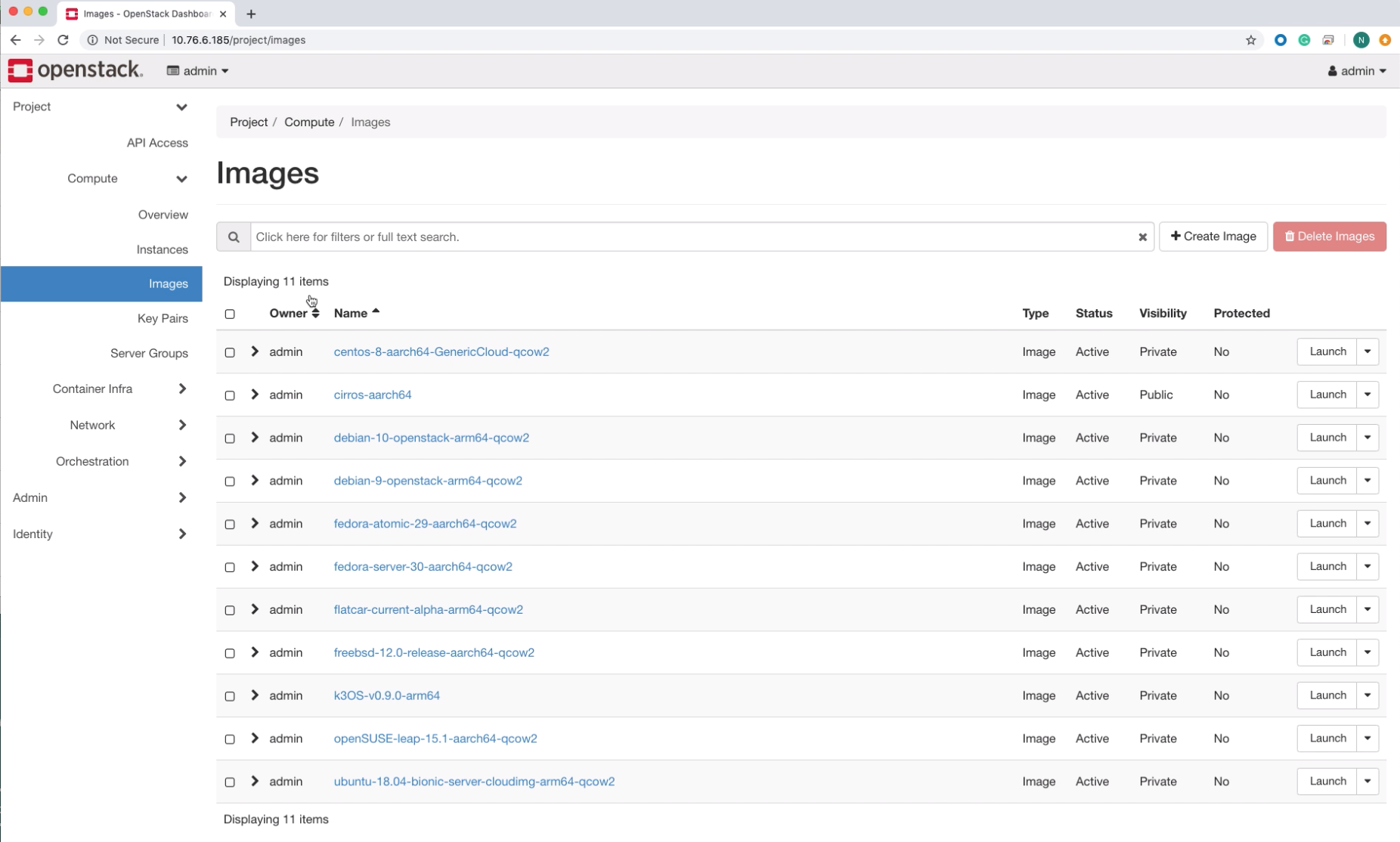The image size is (1400, 842).
Task: Clear the search filter with the x icon
Action: [1142, 237]
